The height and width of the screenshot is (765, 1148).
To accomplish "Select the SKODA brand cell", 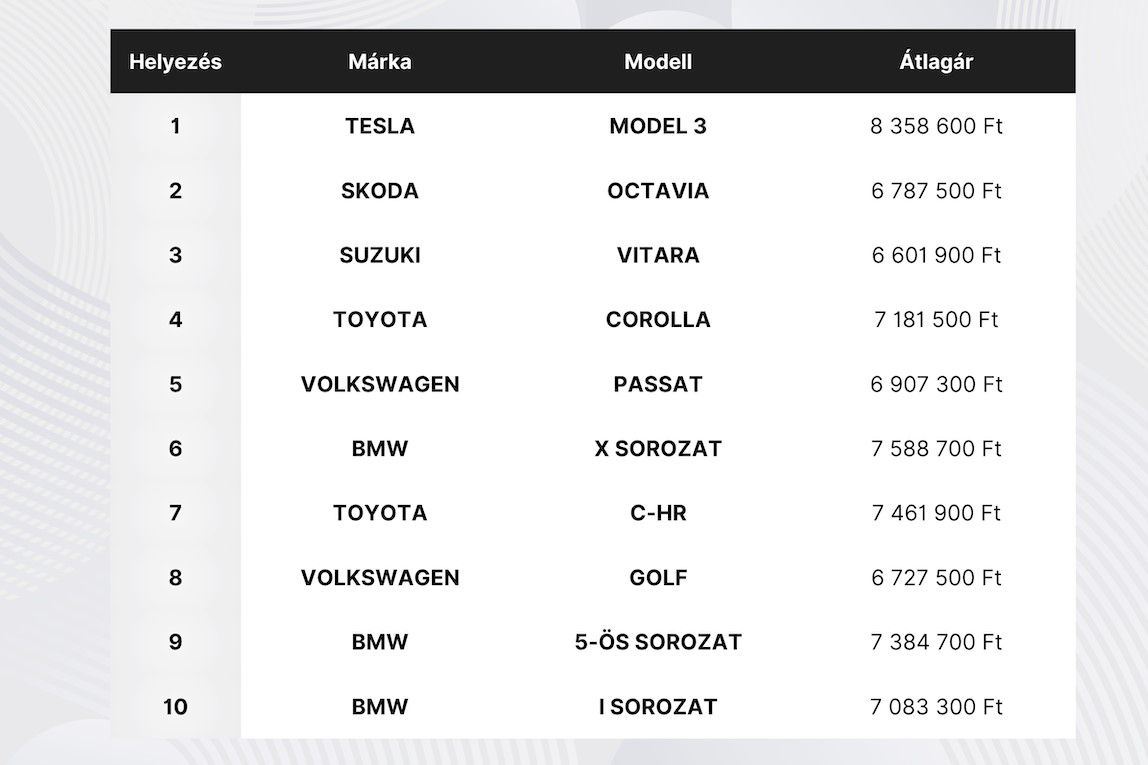I will 380,191.
